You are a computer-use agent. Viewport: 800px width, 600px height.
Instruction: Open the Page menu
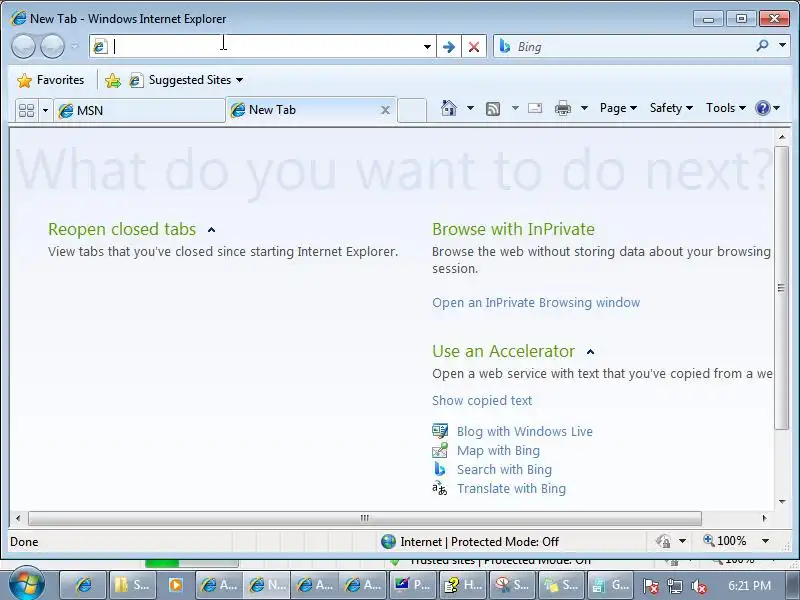pos(618,108)
